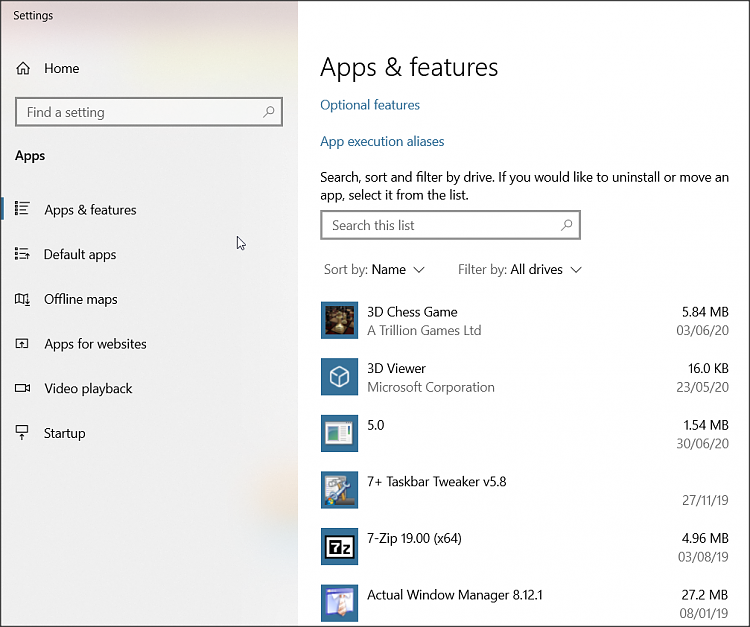Click the Apps & features page heading
750x627 pixels.
(x=409, y=67)
